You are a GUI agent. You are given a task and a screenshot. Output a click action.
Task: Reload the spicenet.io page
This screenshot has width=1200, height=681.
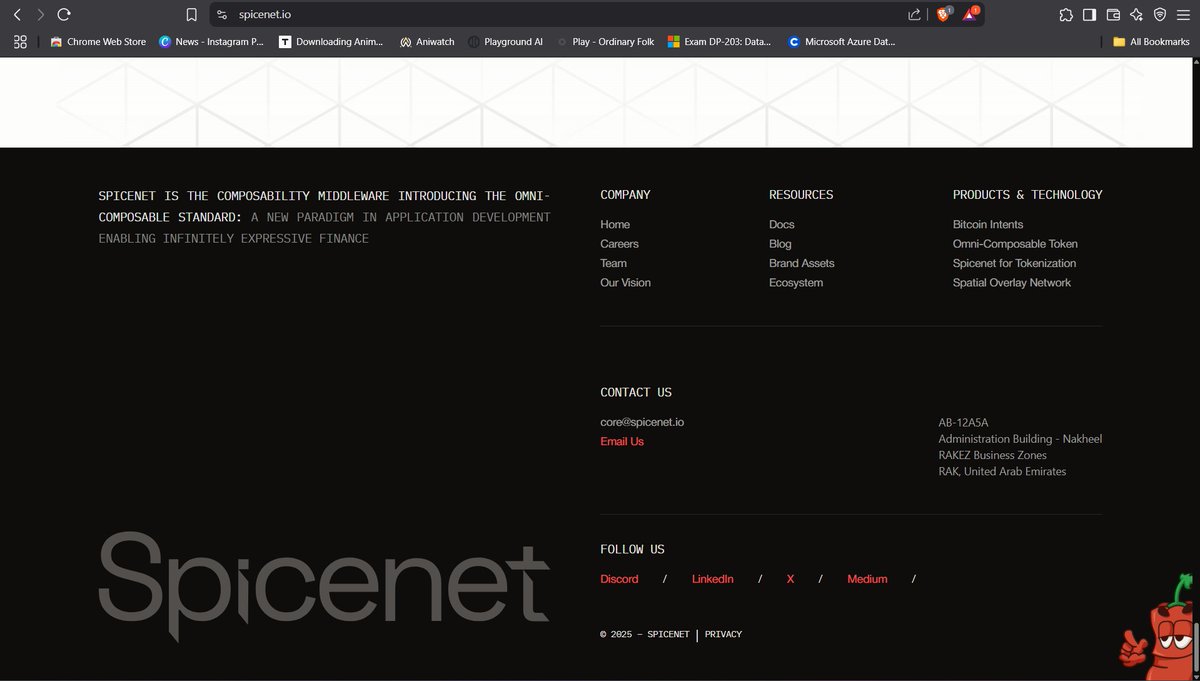tap(64, 15)
